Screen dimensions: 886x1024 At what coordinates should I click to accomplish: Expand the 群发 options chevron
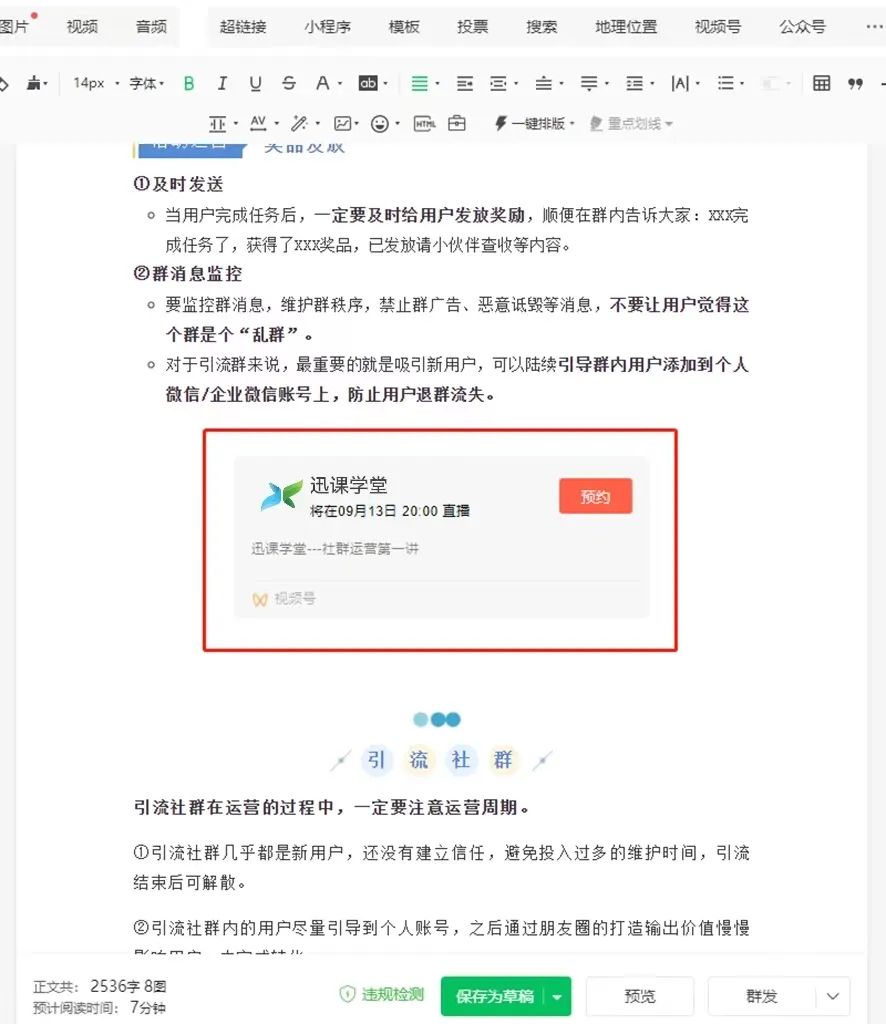833,996
